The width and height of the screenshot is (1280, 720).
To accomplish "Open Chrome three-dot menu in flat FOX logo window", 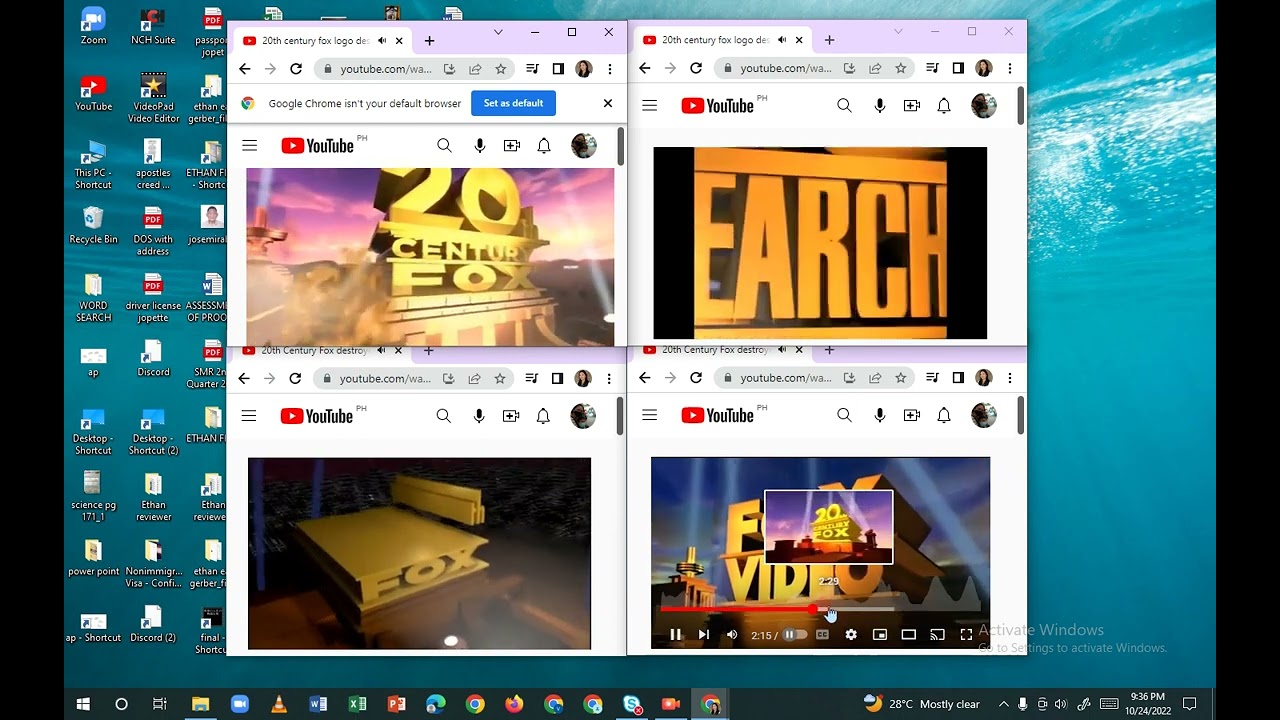I will [x=608, y=379].
